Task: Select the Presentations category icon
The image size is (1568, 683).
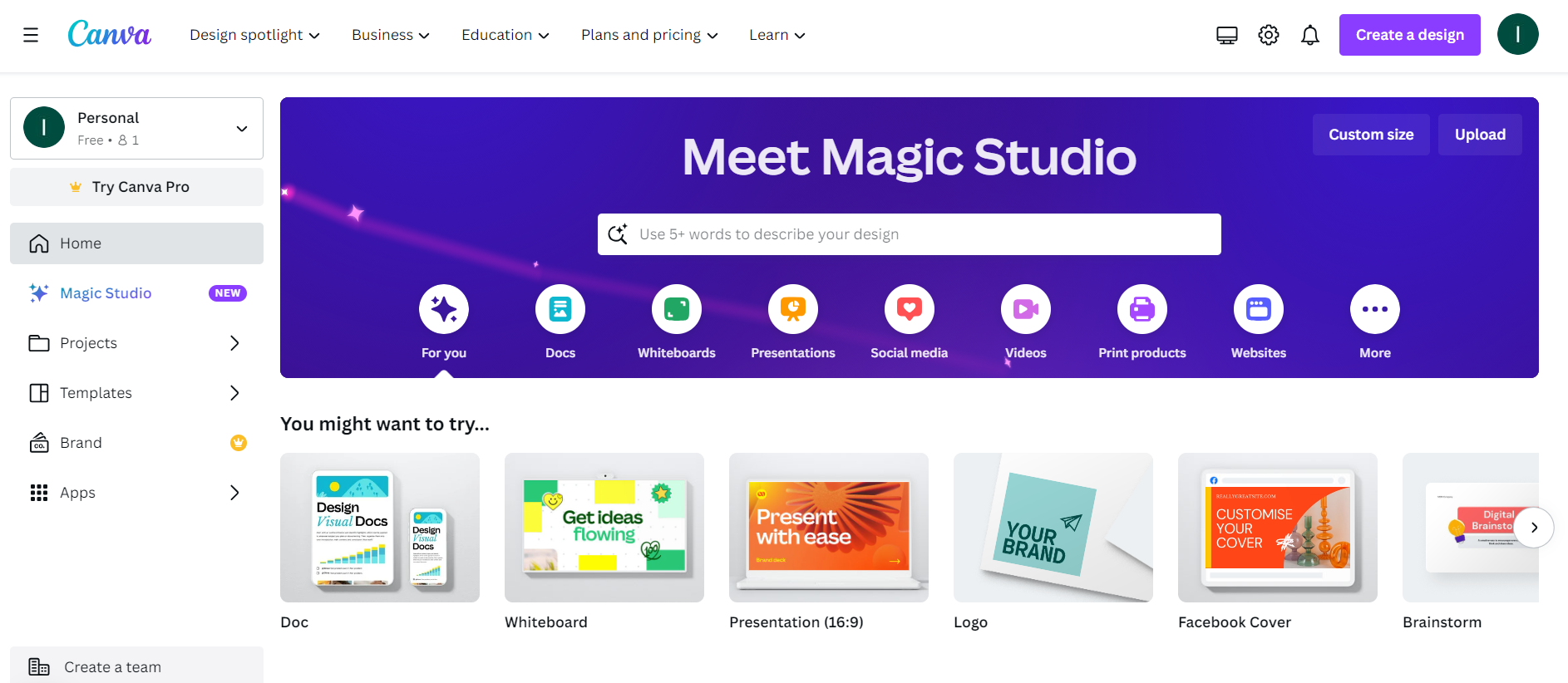Action: (x=793, y=309)
